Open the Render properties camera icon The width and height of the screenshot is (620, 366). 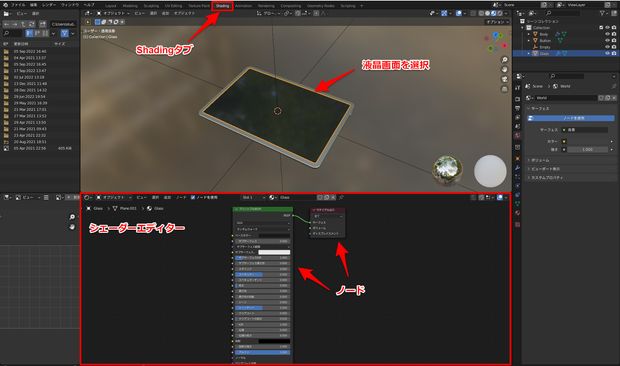[517, 99]
